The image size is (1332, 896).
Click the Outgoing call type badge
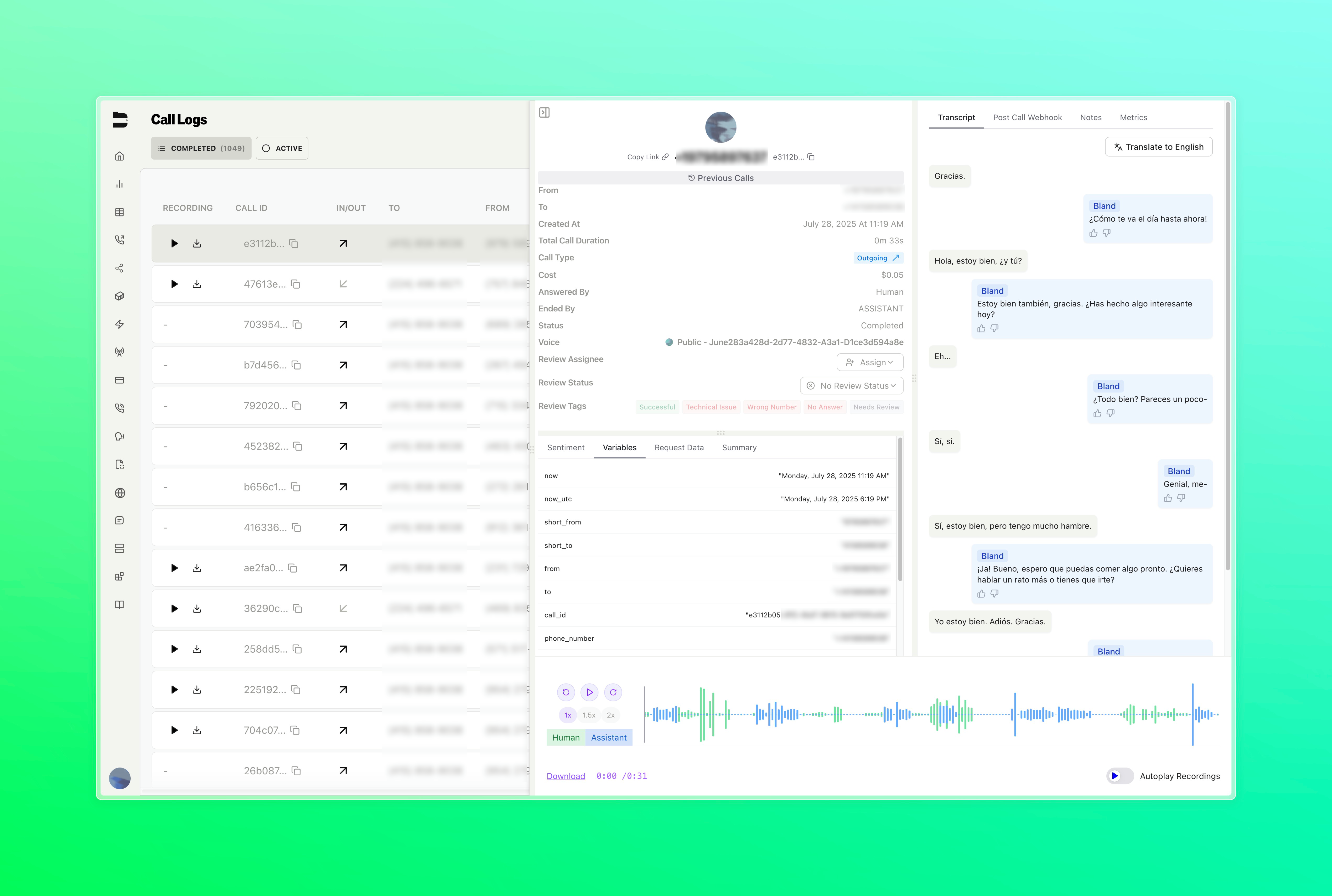point(878,258)
